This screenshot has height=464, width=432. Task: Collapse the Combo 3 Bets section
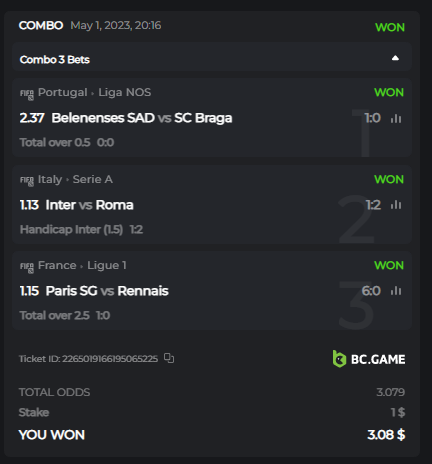pyautogui.click(x=395, y=58)
